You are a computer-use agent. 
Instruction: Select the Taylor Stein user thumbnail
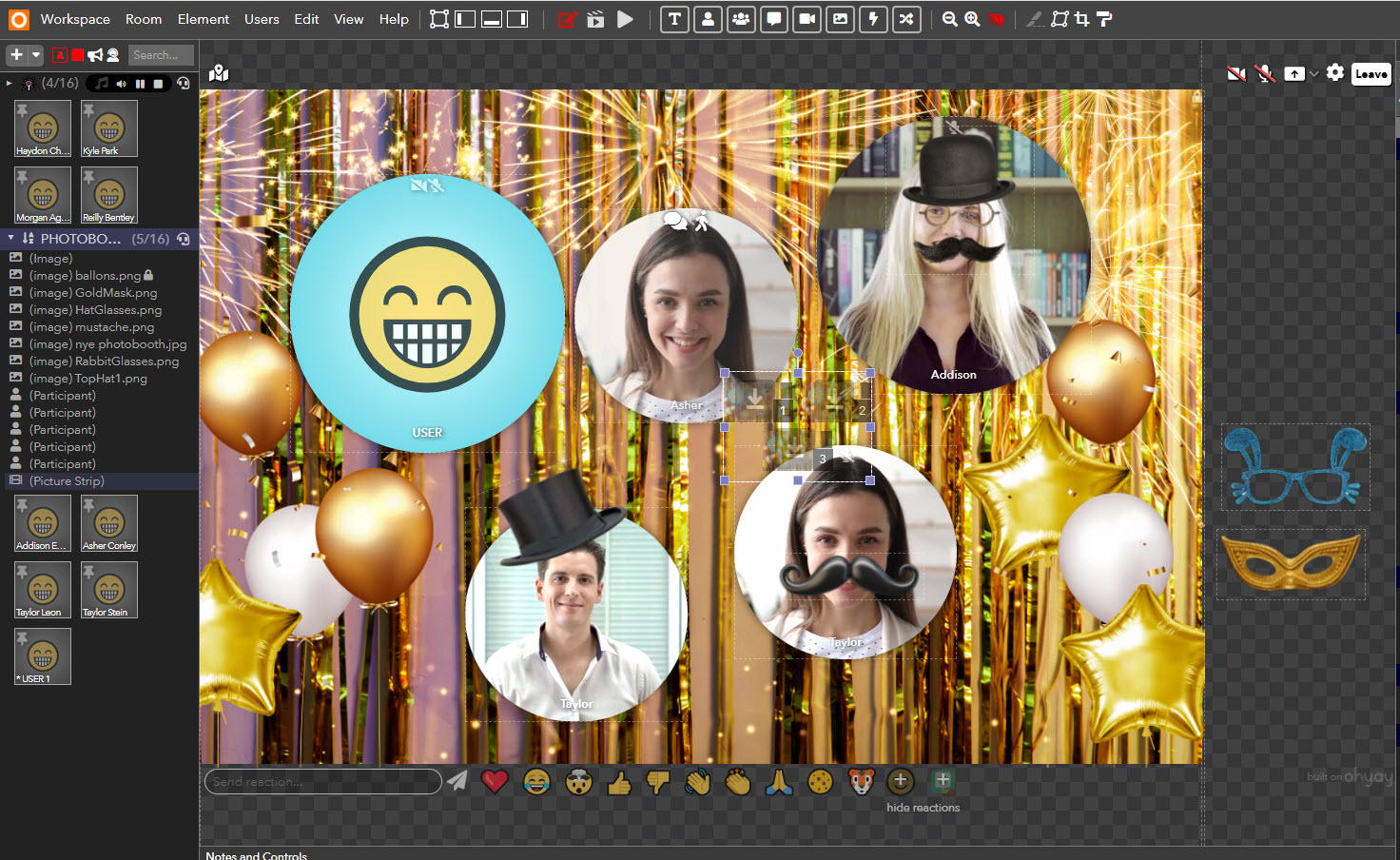click(x=109, y=590)
